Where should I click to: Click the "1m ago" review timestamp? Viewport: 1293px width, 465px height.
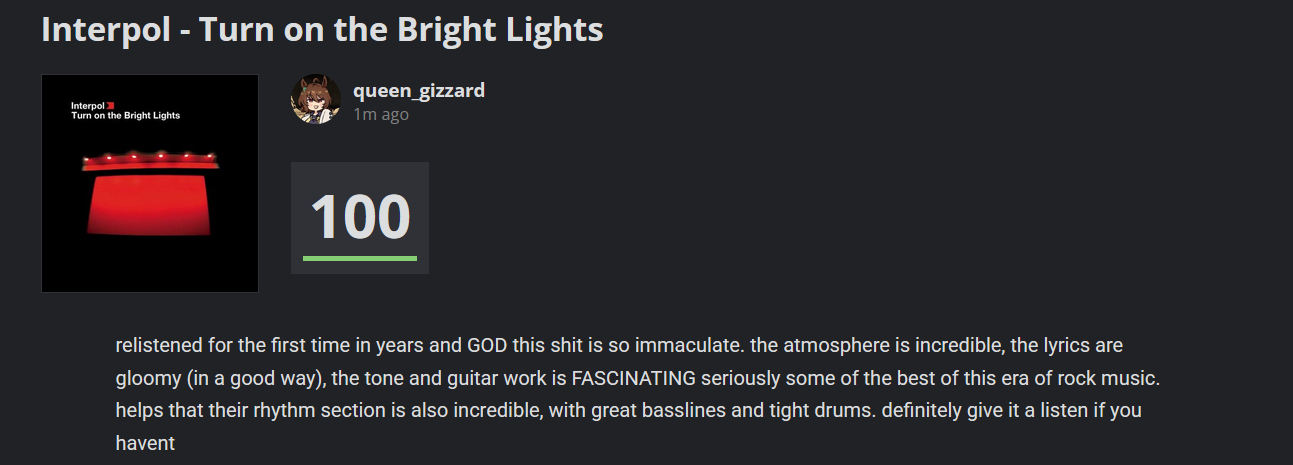pos(381,114)
